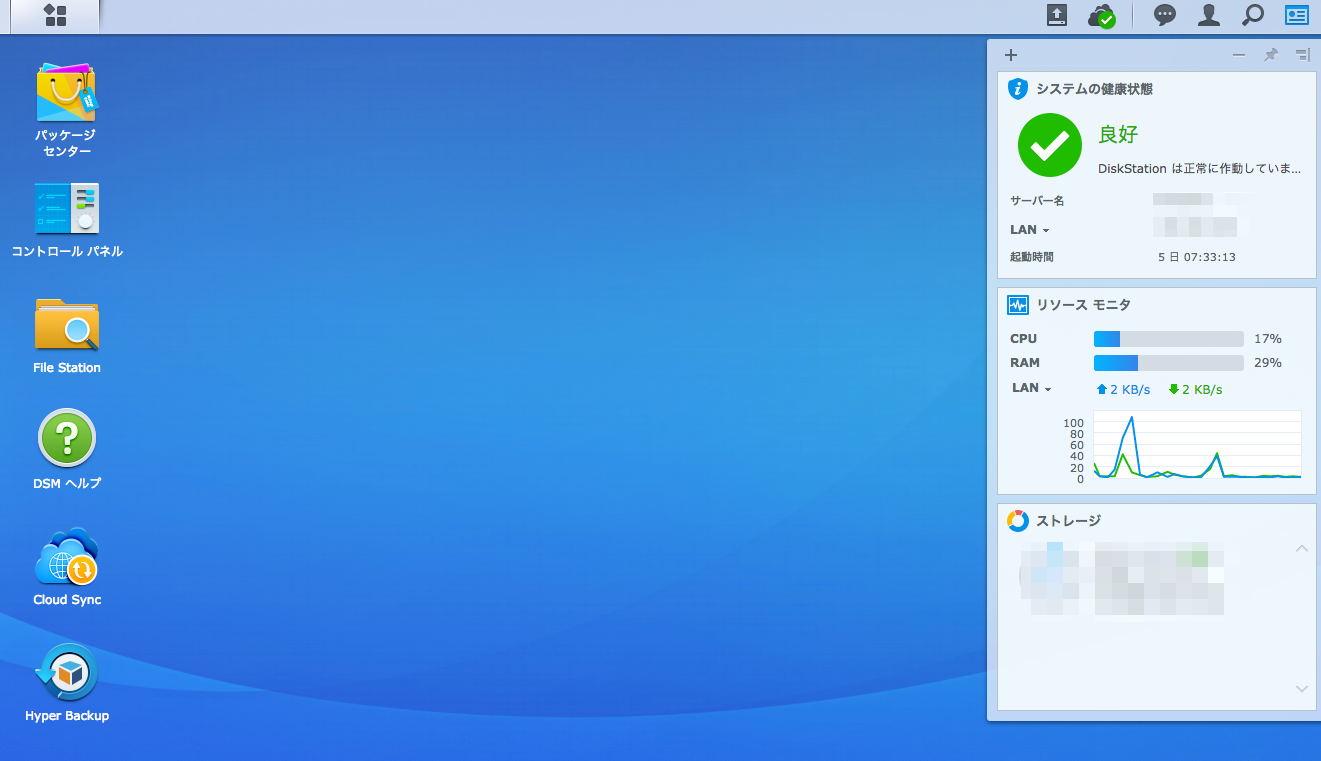Click the RAM usage bar
This screenshot has width=1321, height=761.
click(x=1169, y=363)
